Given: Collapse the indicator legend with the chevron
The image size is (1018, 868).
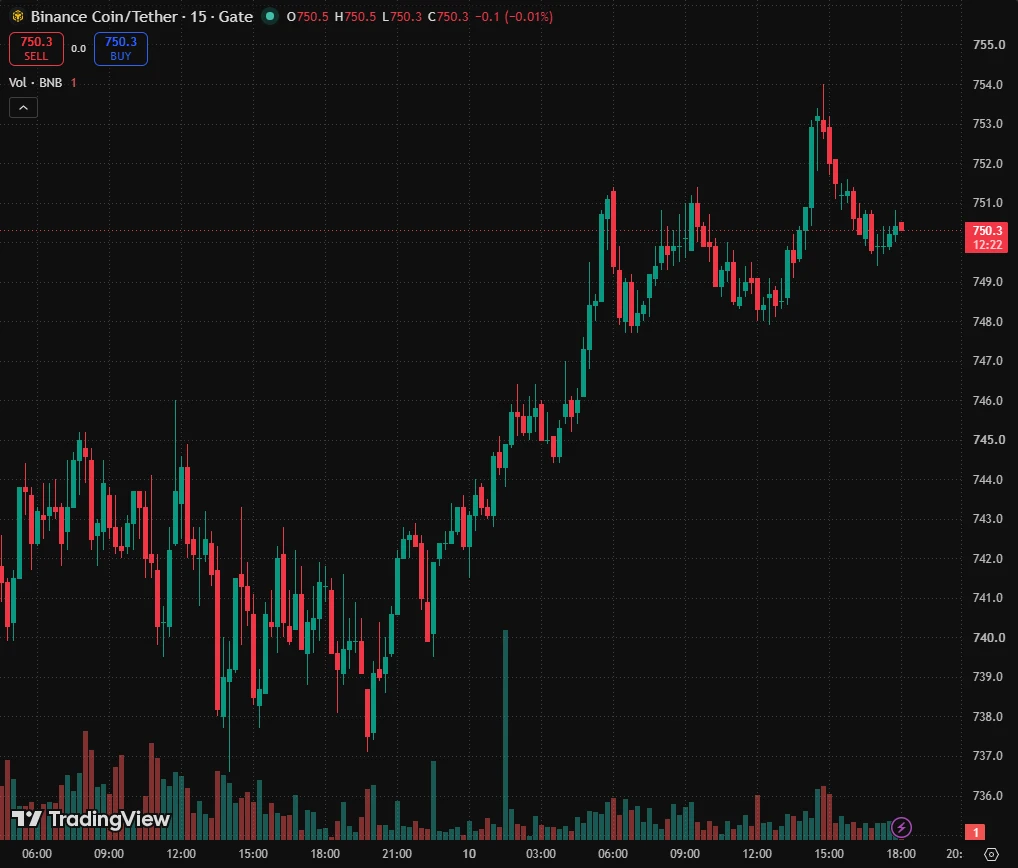Looking at the screenshot, I should click(x=23, y=107).
